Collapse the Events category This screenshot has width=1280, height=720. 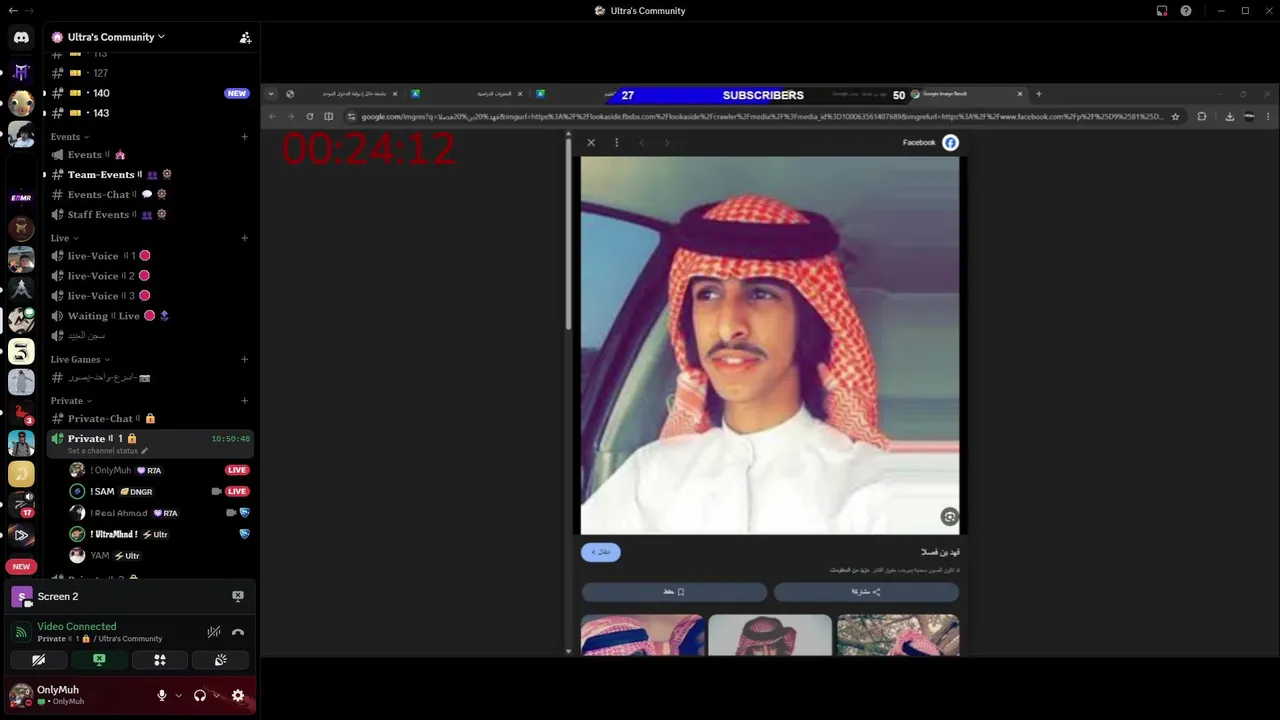tap(70, 137)
